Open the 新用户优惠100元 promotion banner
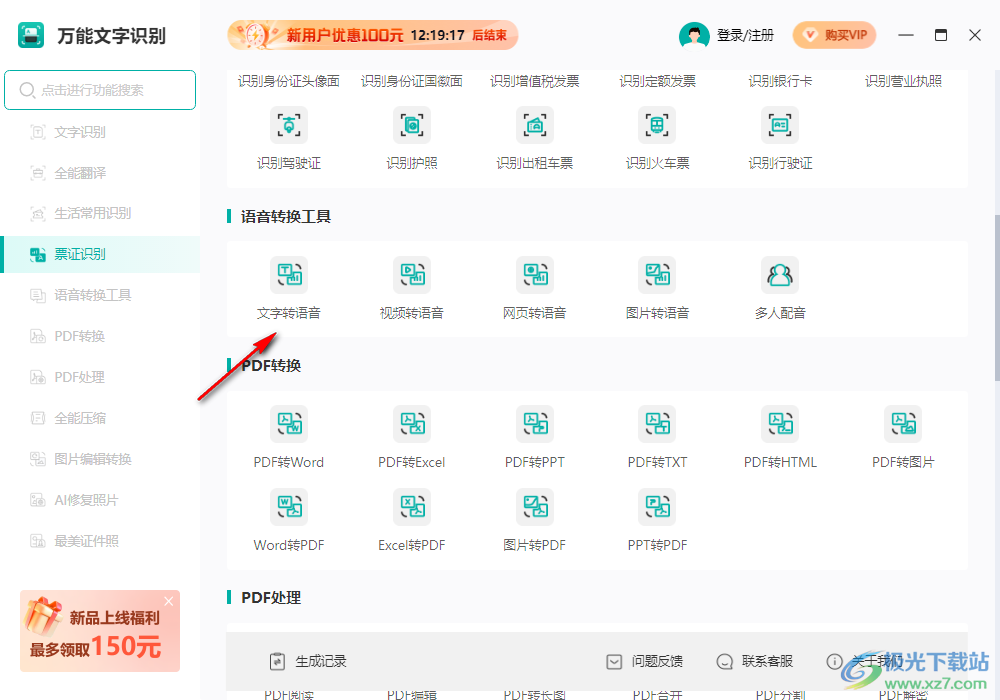The image size is (1000, 700). tap(372, 35)
